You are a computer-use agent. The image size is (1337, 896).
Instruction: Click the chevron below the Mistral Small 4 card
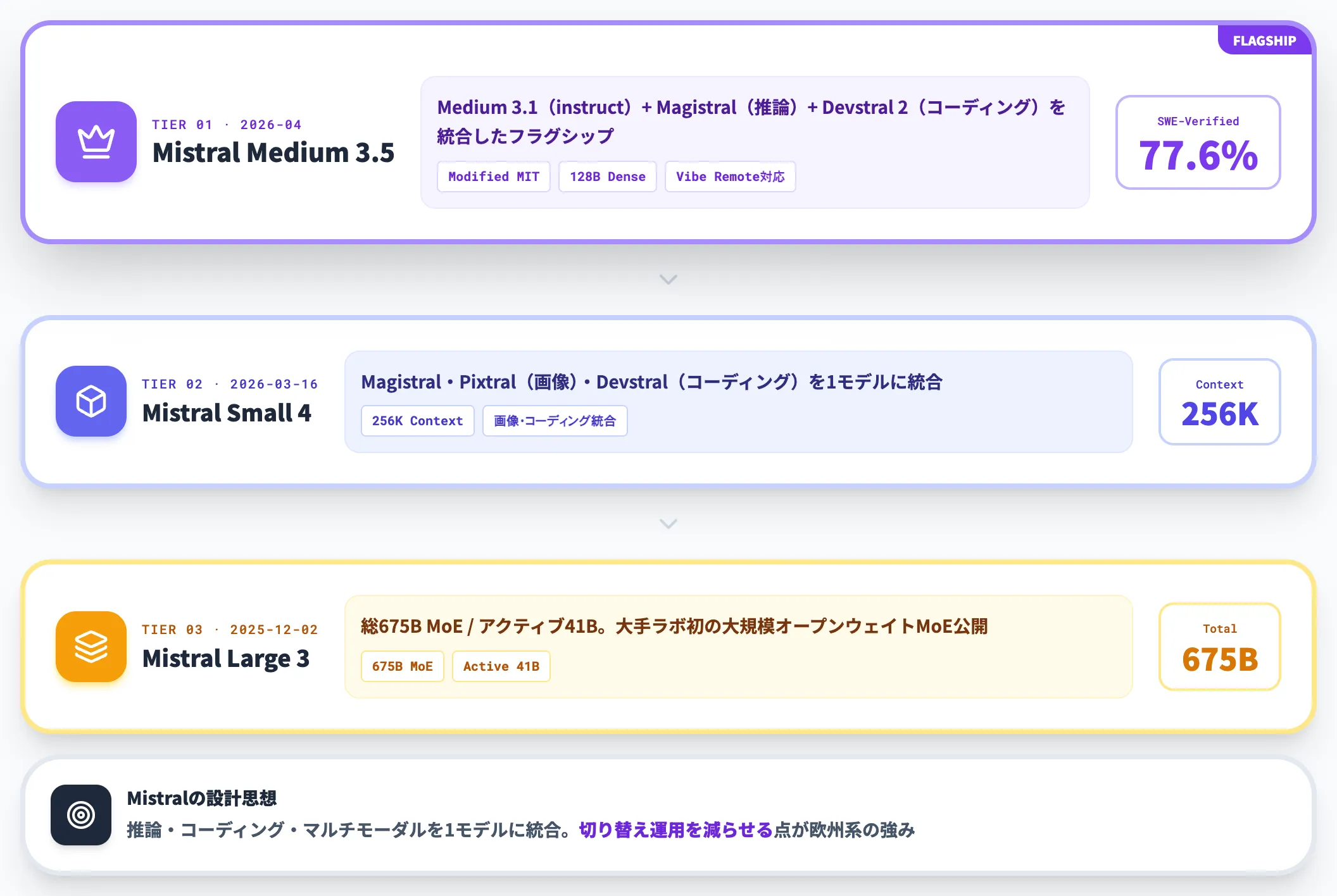coord(668,523)
